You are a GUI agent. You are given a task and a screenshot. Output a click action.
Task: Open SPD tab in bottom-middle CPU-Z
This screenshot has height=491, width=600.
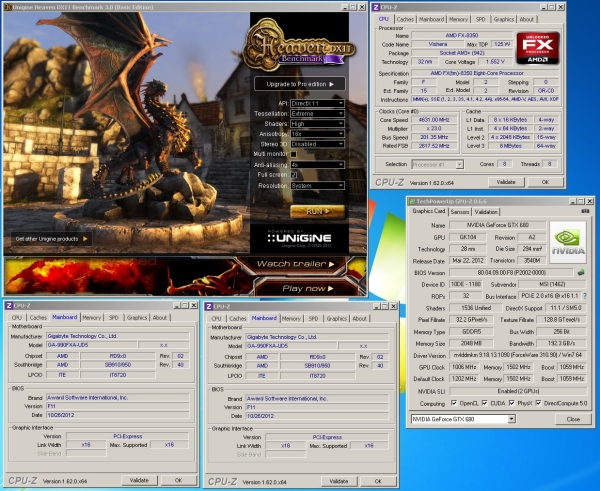coord(313,318)
